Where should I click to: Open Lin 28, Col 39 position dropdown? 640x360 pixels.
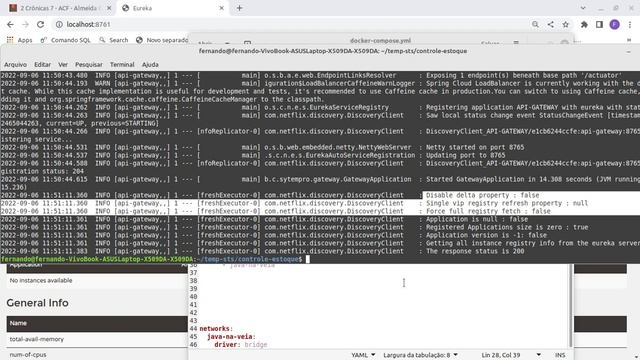(x=511, y=355)
